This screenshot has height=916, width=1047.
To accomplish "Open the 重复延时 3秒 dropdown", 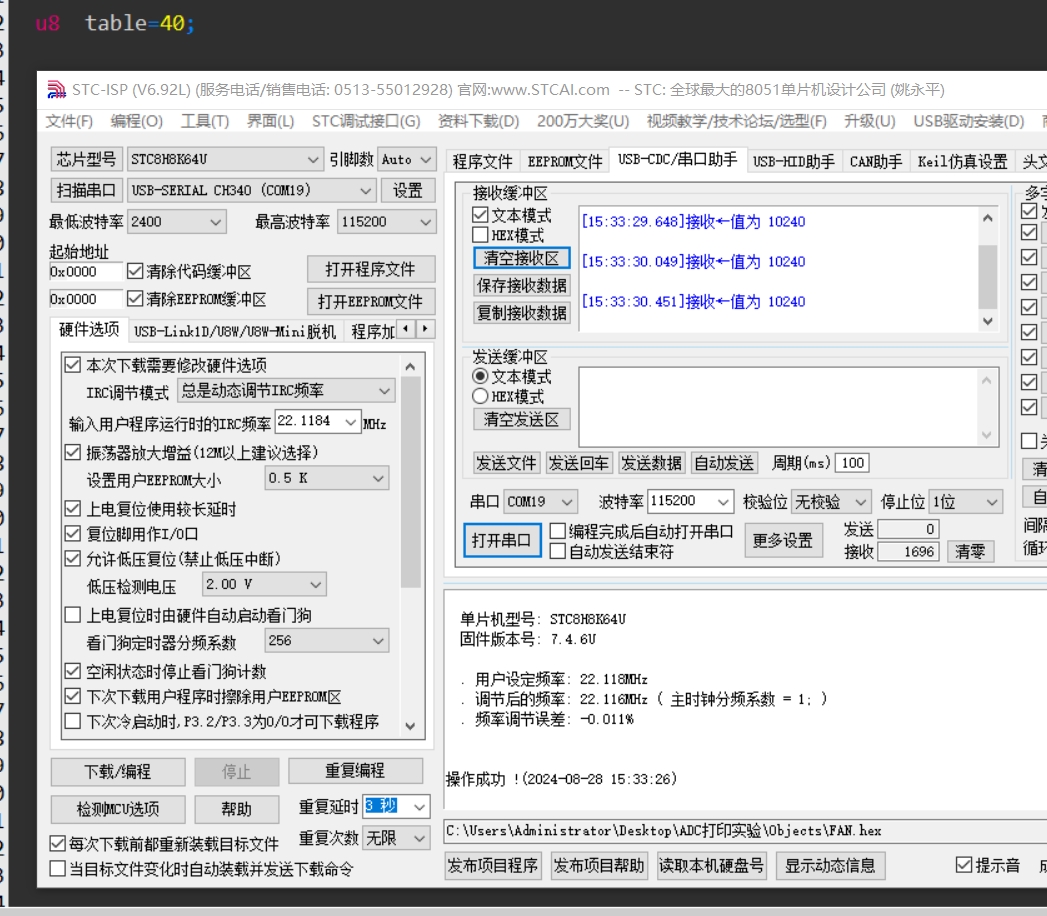I will pos(420,807).
